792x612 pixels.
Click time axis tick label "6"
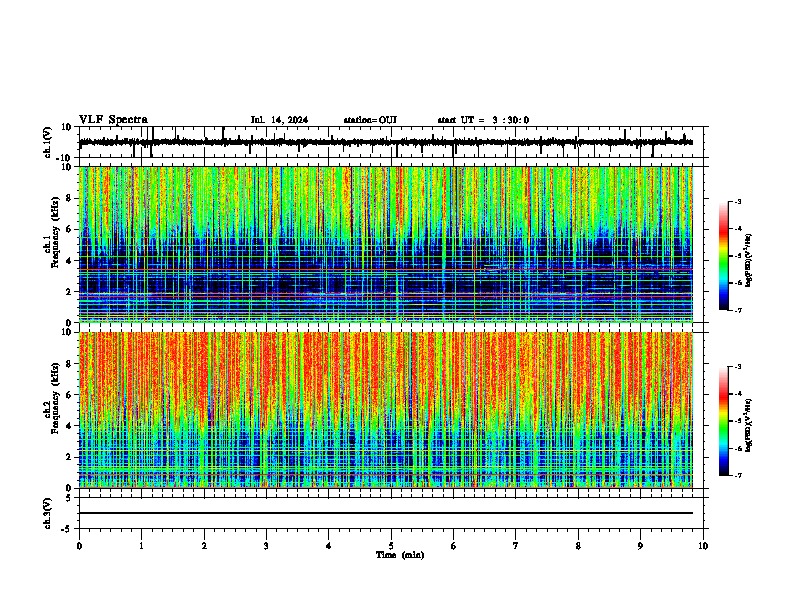click(454, 546)
